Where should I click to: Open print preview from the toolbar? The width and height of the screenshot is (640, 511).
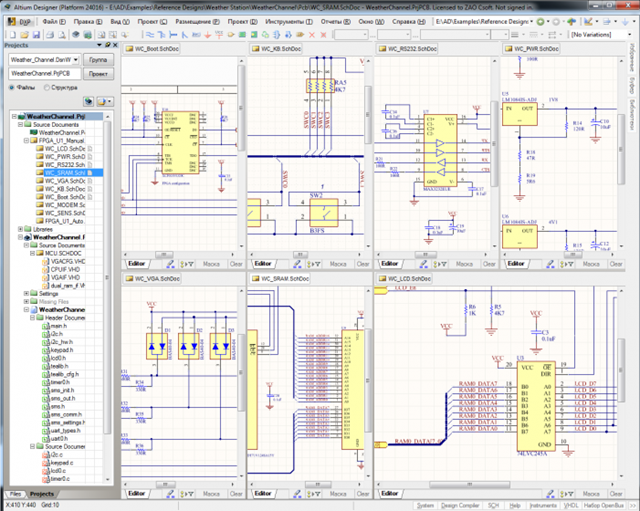point(61,35)
